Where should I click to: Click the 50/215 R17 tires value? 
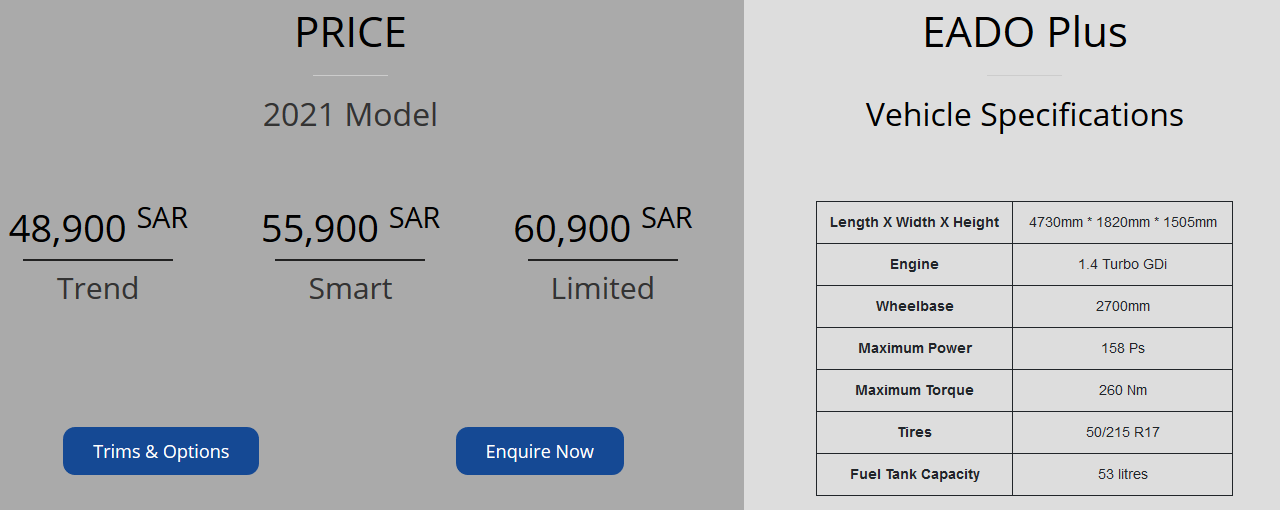coord(1122,432)
